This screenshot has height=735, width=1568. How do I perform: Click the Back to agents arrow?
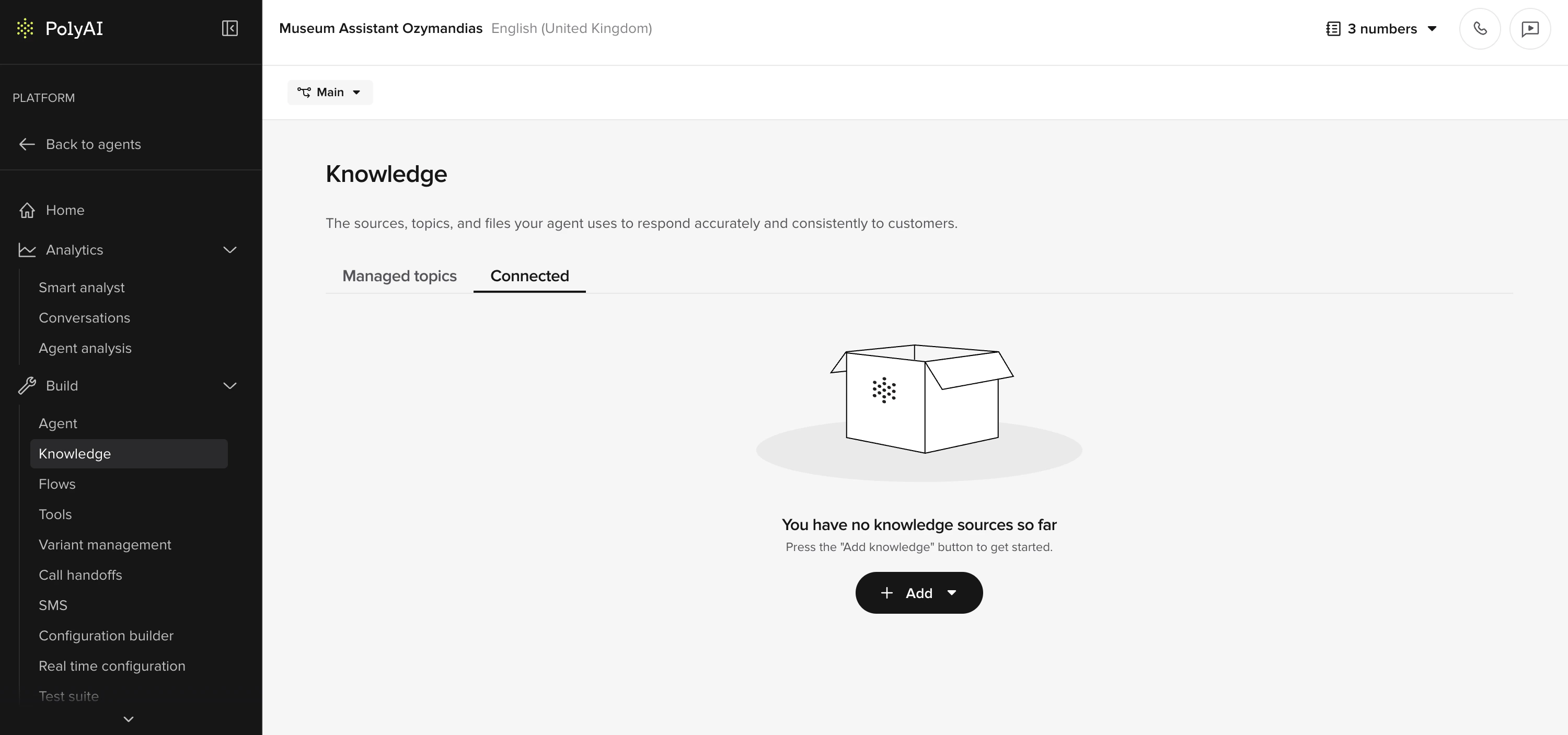(27, 144)
